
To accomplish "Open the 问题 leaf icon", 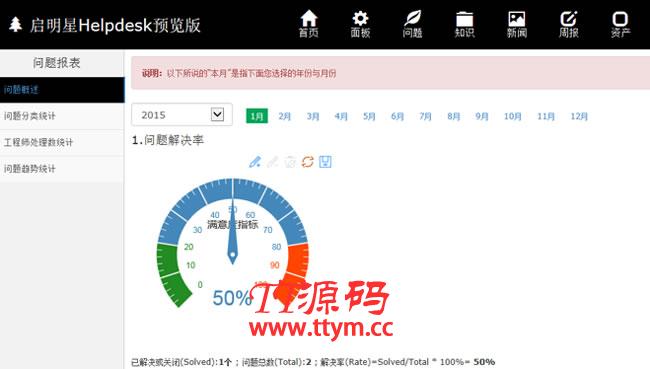I will 412,24.
